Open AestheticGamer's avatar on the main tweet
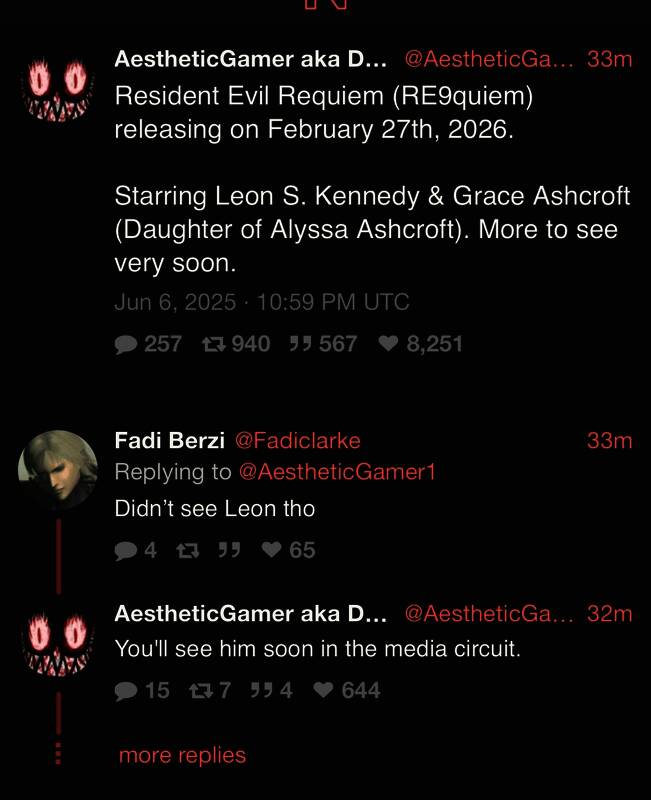The width and height of the screenshot is (651, 800). (58, 88)
